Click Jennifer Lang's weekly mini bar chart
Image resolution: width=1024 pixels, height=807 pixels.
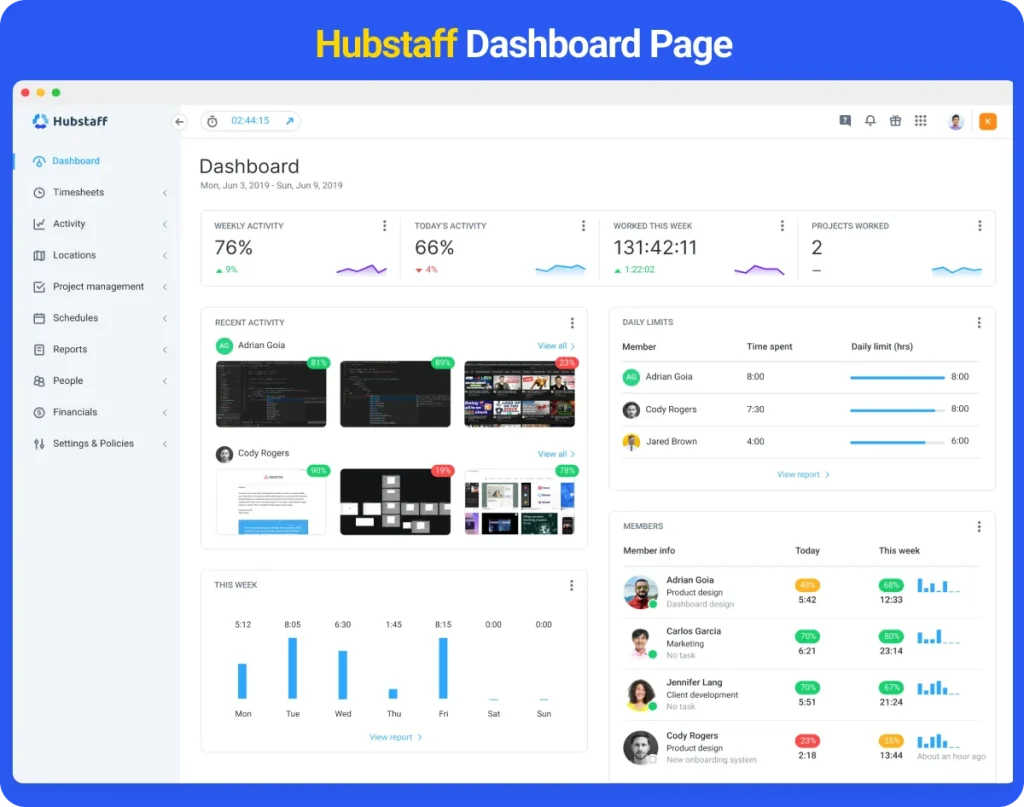coord(938,688)
